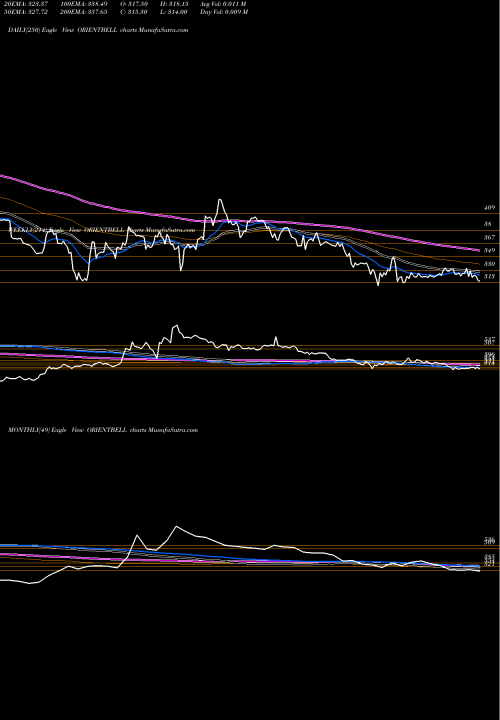Select the low price L: 314.00
Viewport: 500px width, 720px height.
(174, 12)
